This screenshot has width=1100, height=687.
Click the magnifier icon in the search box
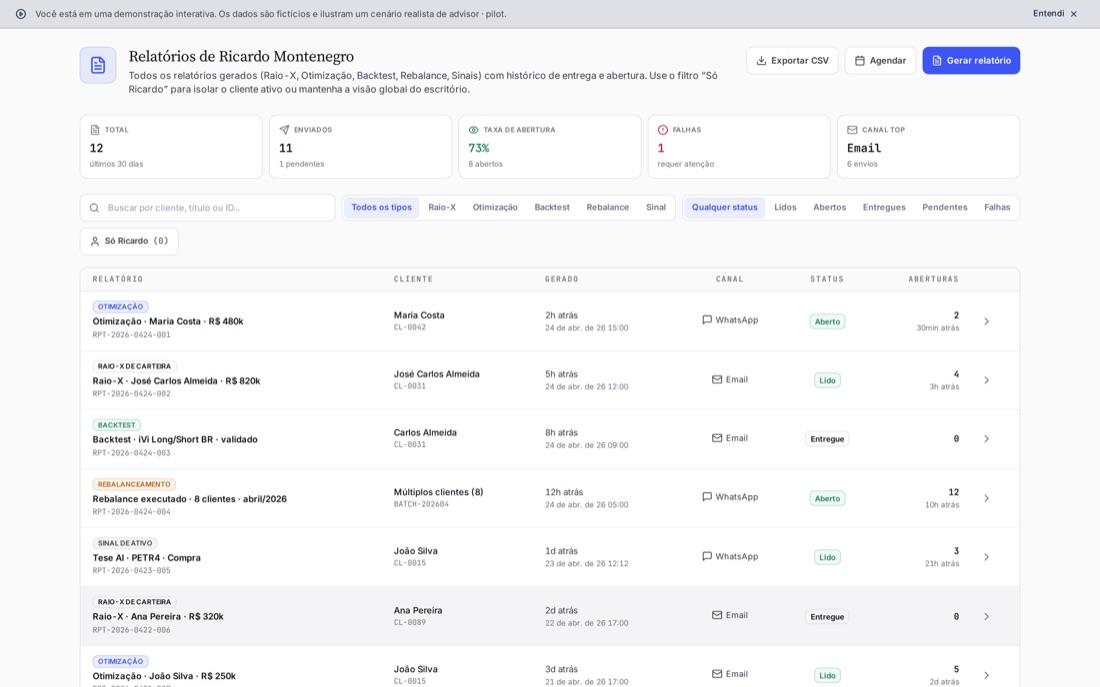click(x=94, y=208)
